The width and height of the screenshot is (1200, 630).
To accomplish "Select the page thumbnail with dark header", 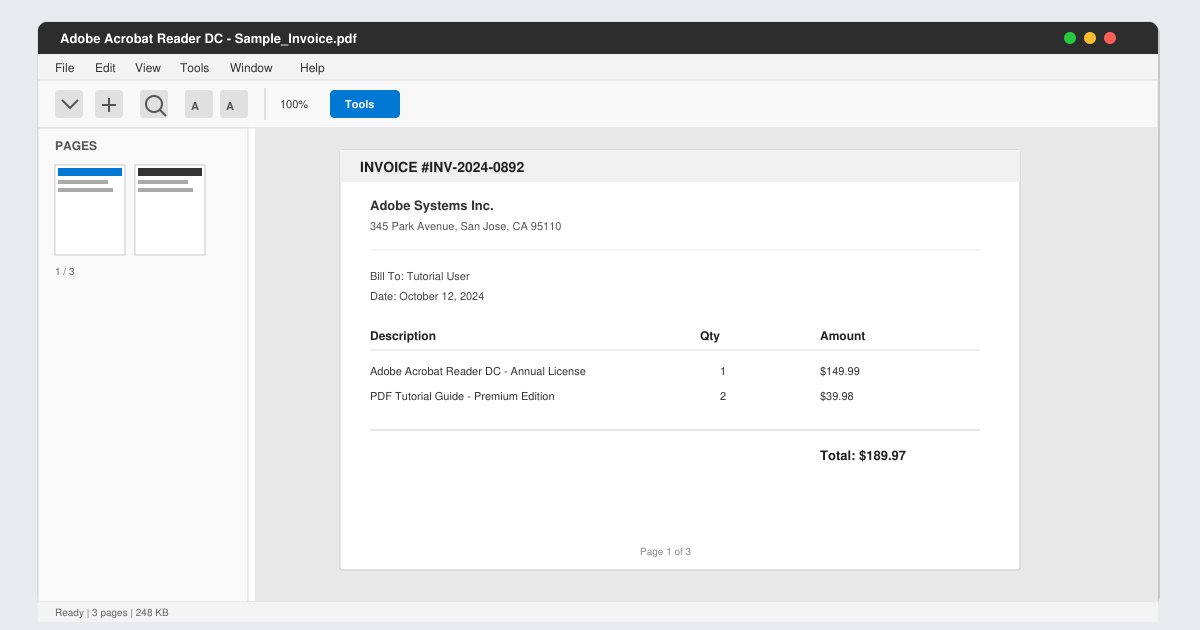I will pyautogui.click(x=170, y=210).
